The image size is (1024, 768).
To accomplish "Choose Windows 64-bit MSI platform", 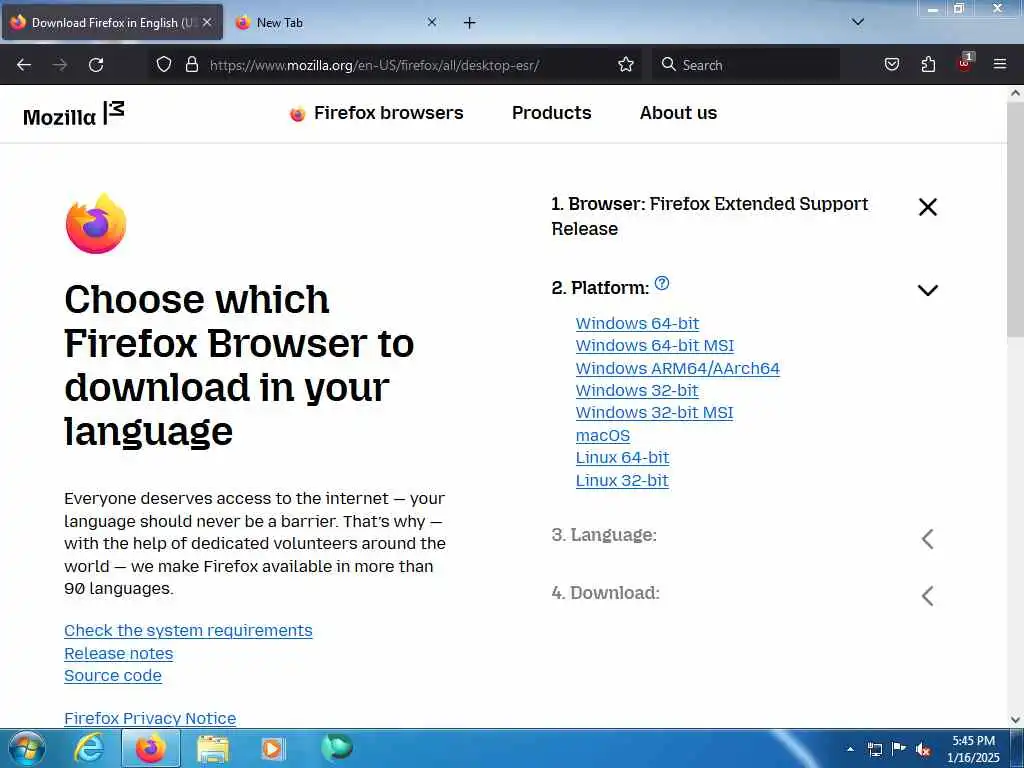I will 654,345.
